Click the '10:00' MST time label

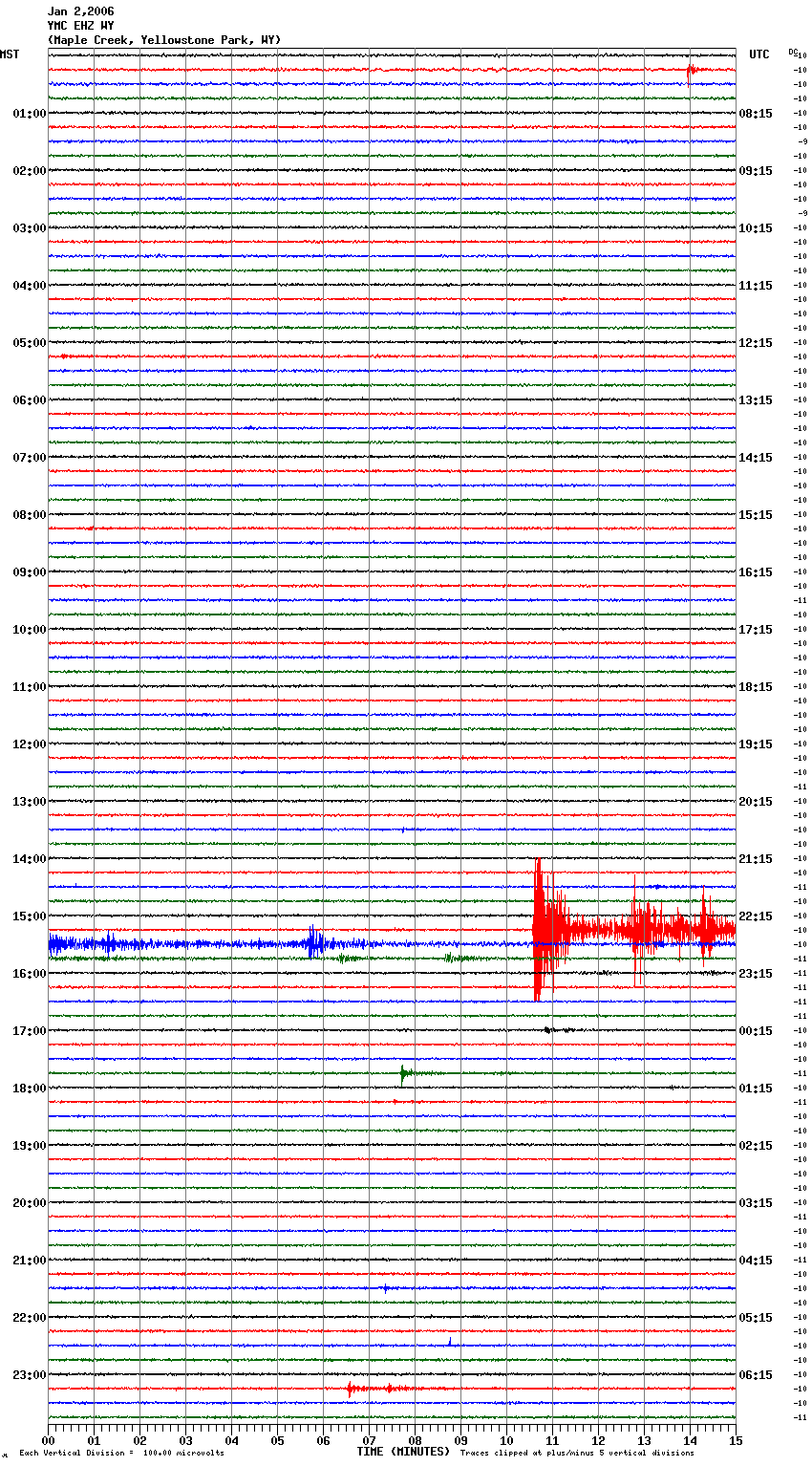(x=30, y=630)
